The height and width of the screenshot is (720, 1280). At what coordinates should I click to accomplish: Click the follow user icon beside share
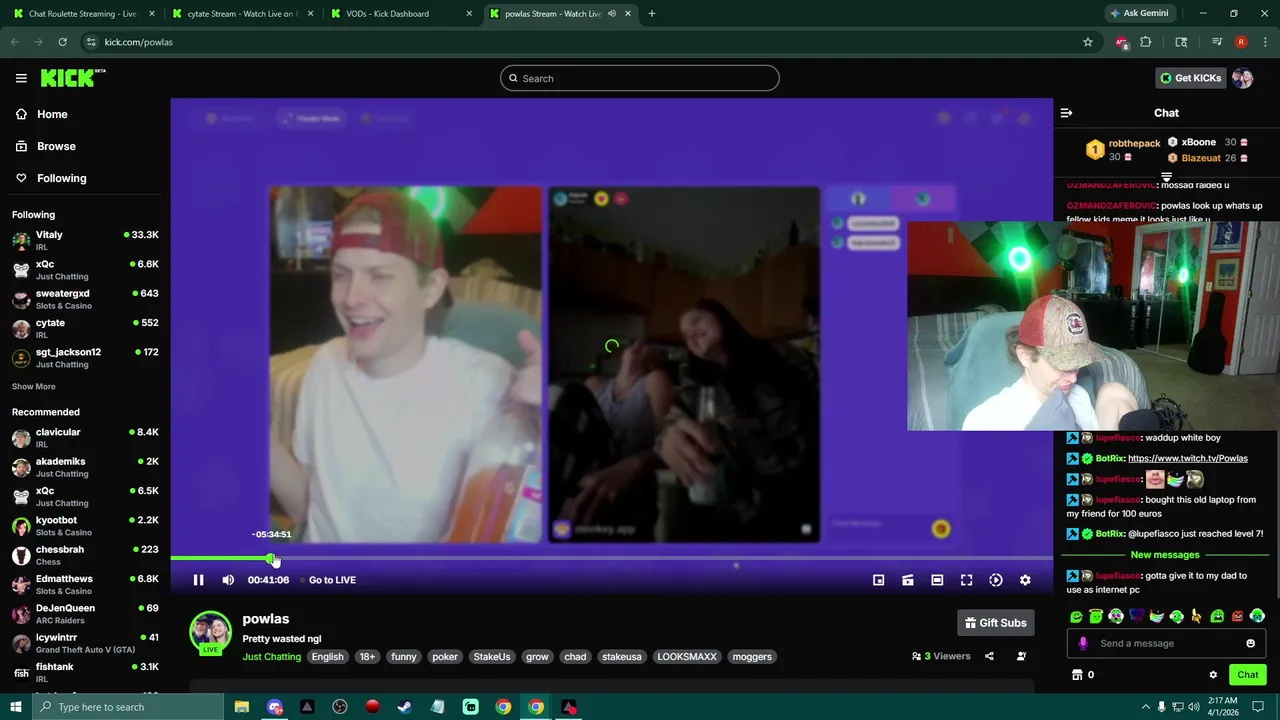click(1021, 656)
